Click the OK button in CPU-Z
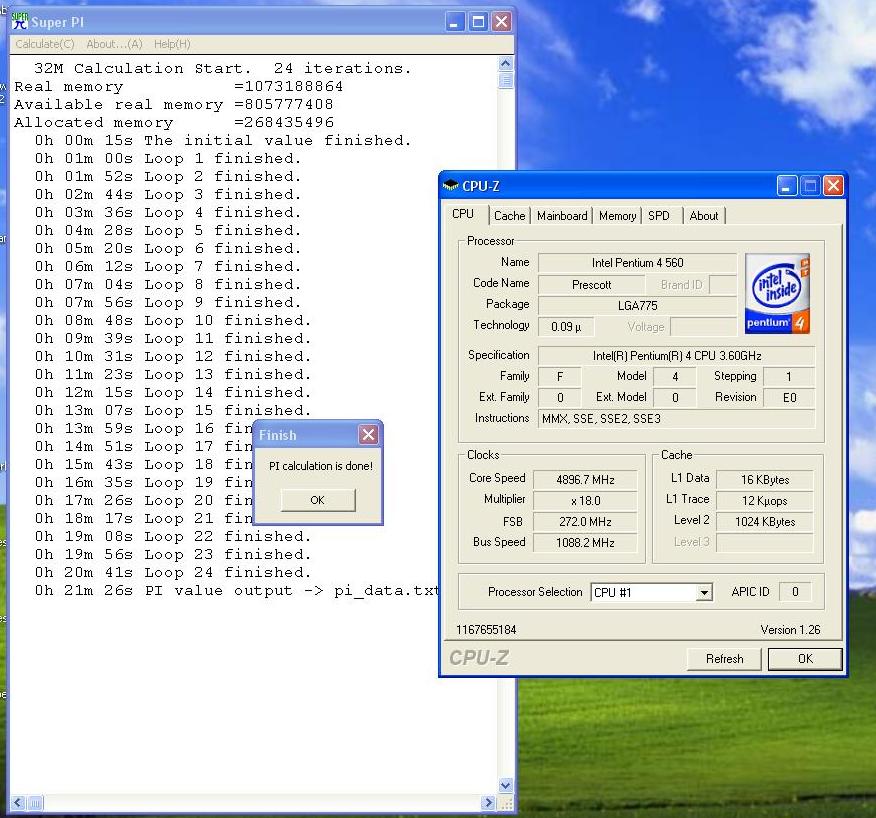Screen dimensions: 876x818 805,659
